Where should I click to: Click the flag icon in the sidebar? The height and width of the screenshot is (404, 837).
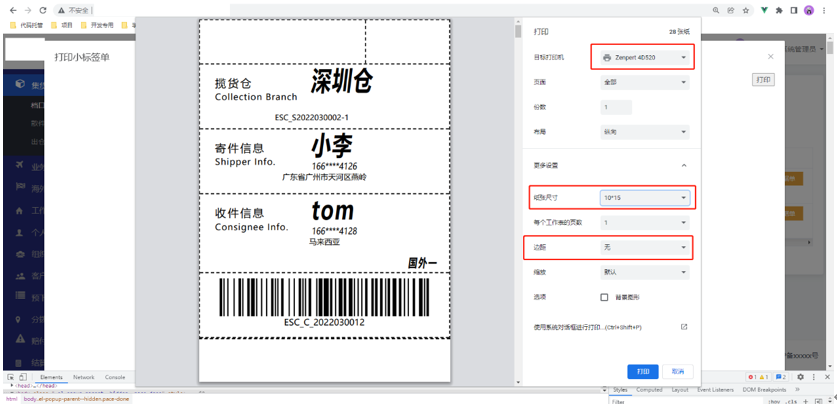click(20, 187)
